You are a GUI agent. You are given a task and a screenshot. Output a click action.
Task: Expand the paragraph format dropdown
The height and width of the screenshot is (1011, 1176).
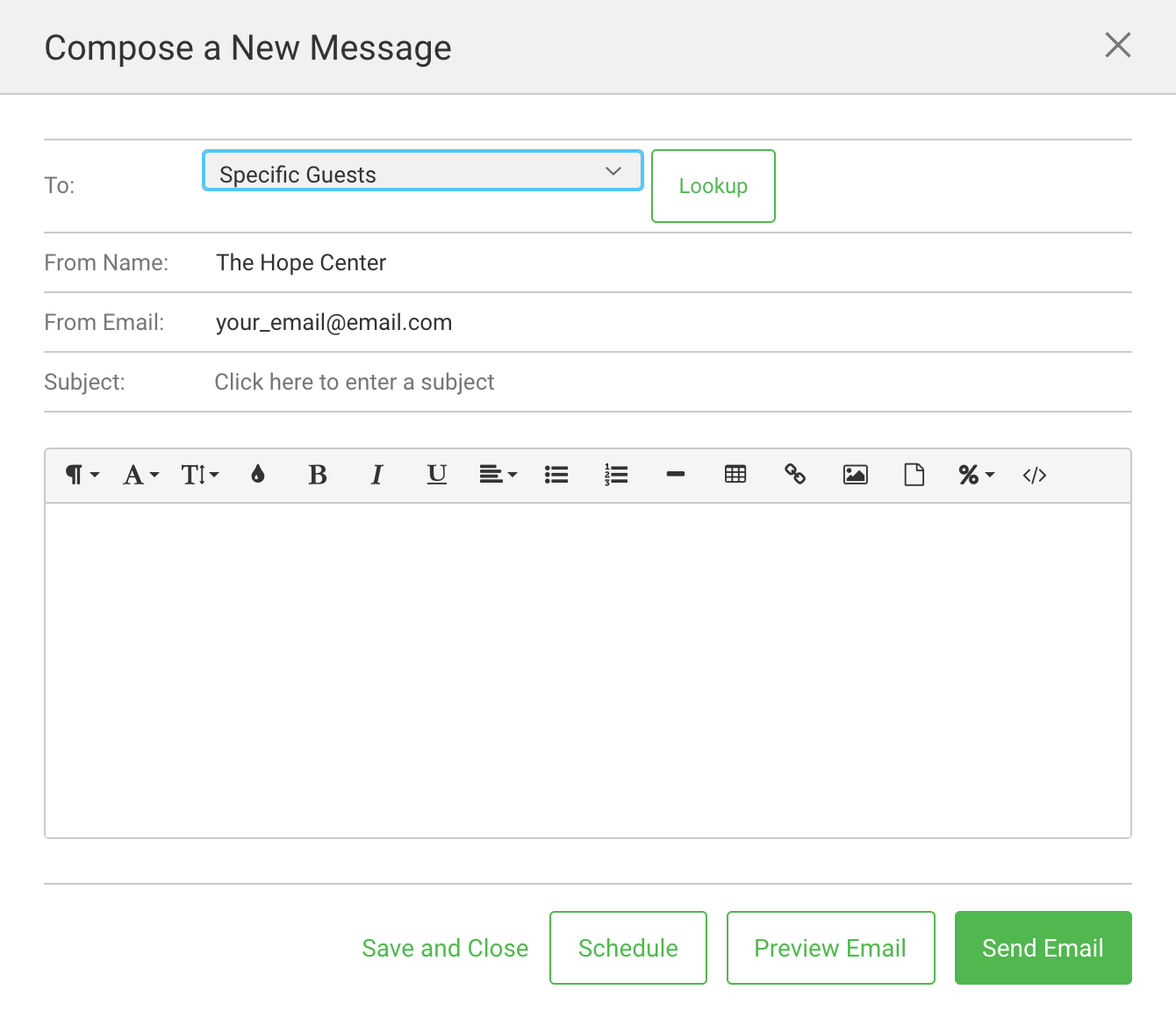(x=82, y=475)
